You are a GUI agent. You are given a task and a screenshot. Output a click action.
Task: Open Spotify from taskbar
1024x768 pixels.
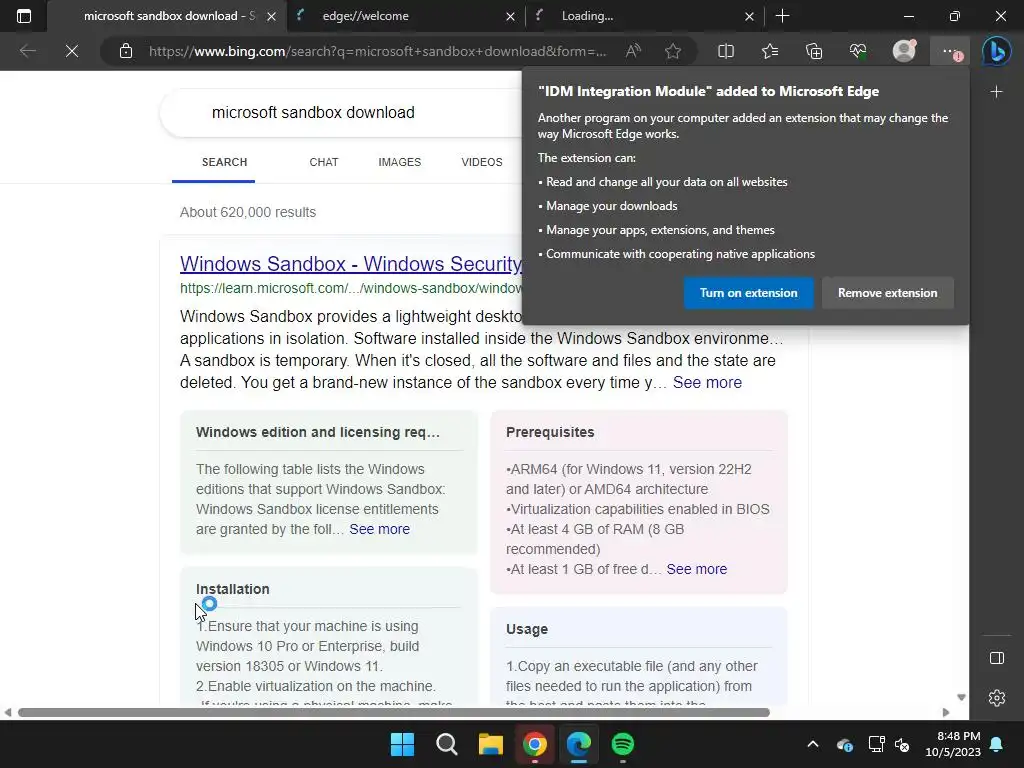pyautogui.click(x=623, y=744)
